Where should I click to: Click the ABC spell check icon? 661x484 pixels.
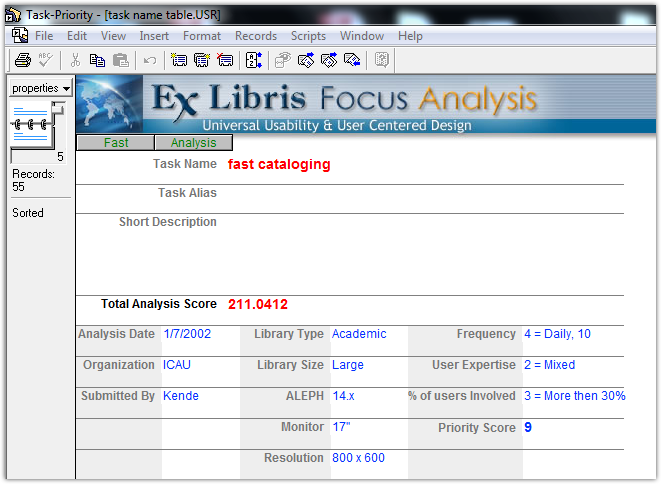click(46, 60)
